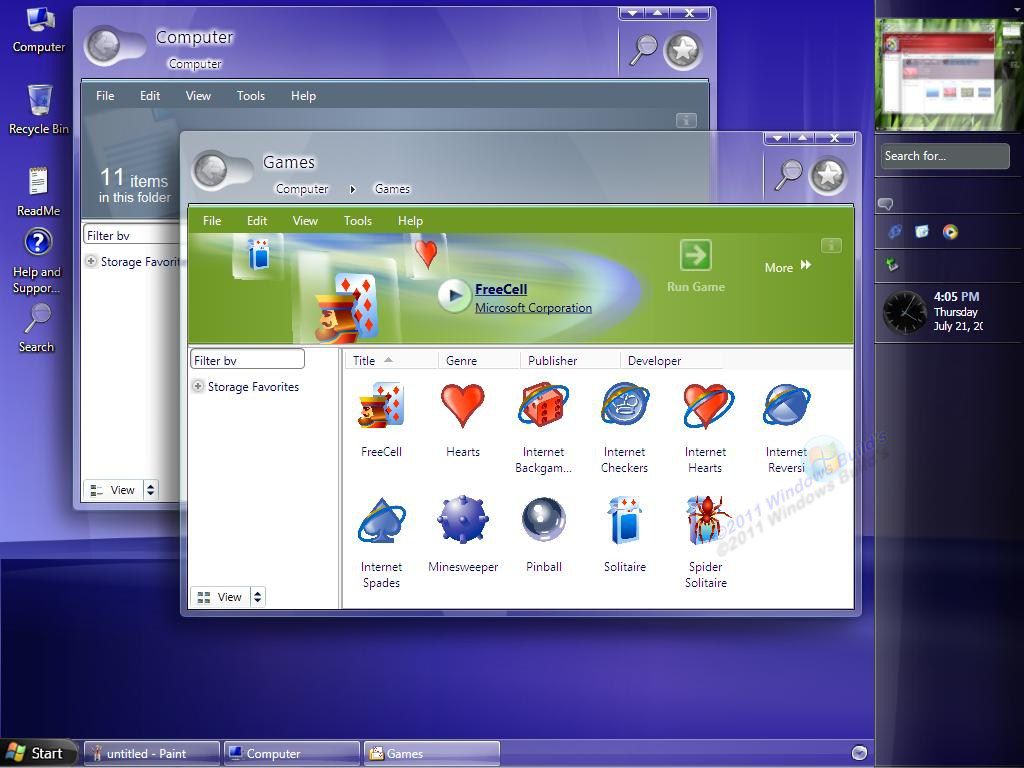Open the Internet Spades icon
This screenshot has width=1024, height=768.
coord(381,521)
